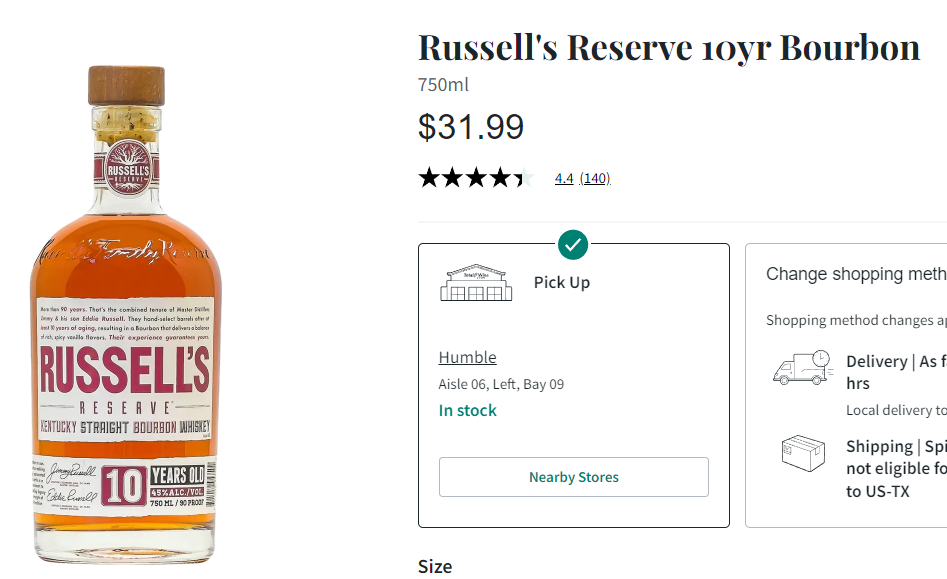Select the Pick Up label
947x579 pixels.
562,283
